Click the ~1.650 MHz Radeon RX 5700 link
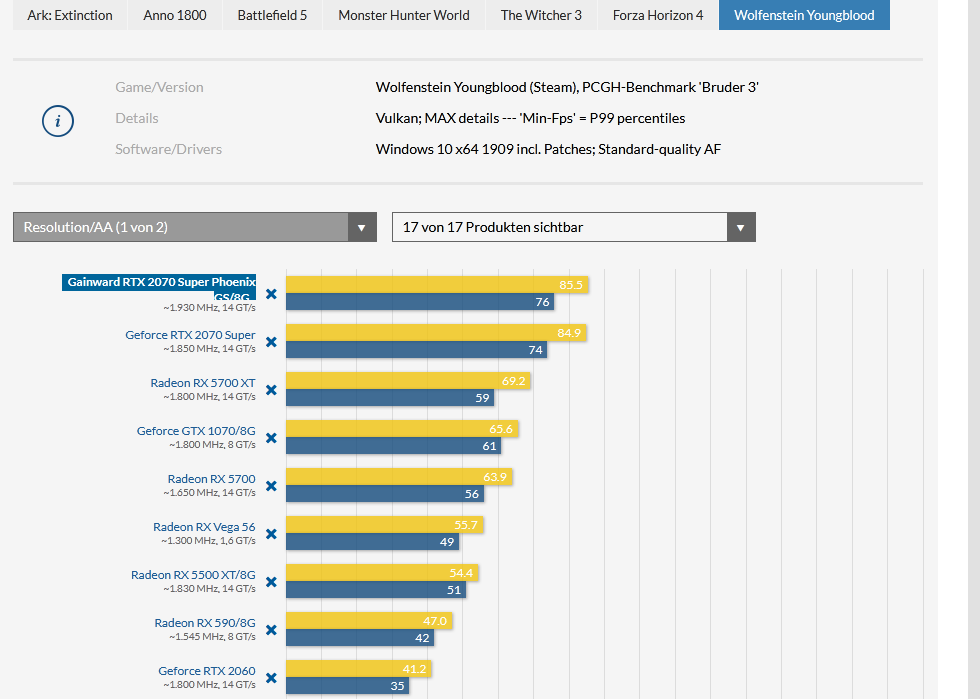980x699 pixels. click(x=211, y=479)
